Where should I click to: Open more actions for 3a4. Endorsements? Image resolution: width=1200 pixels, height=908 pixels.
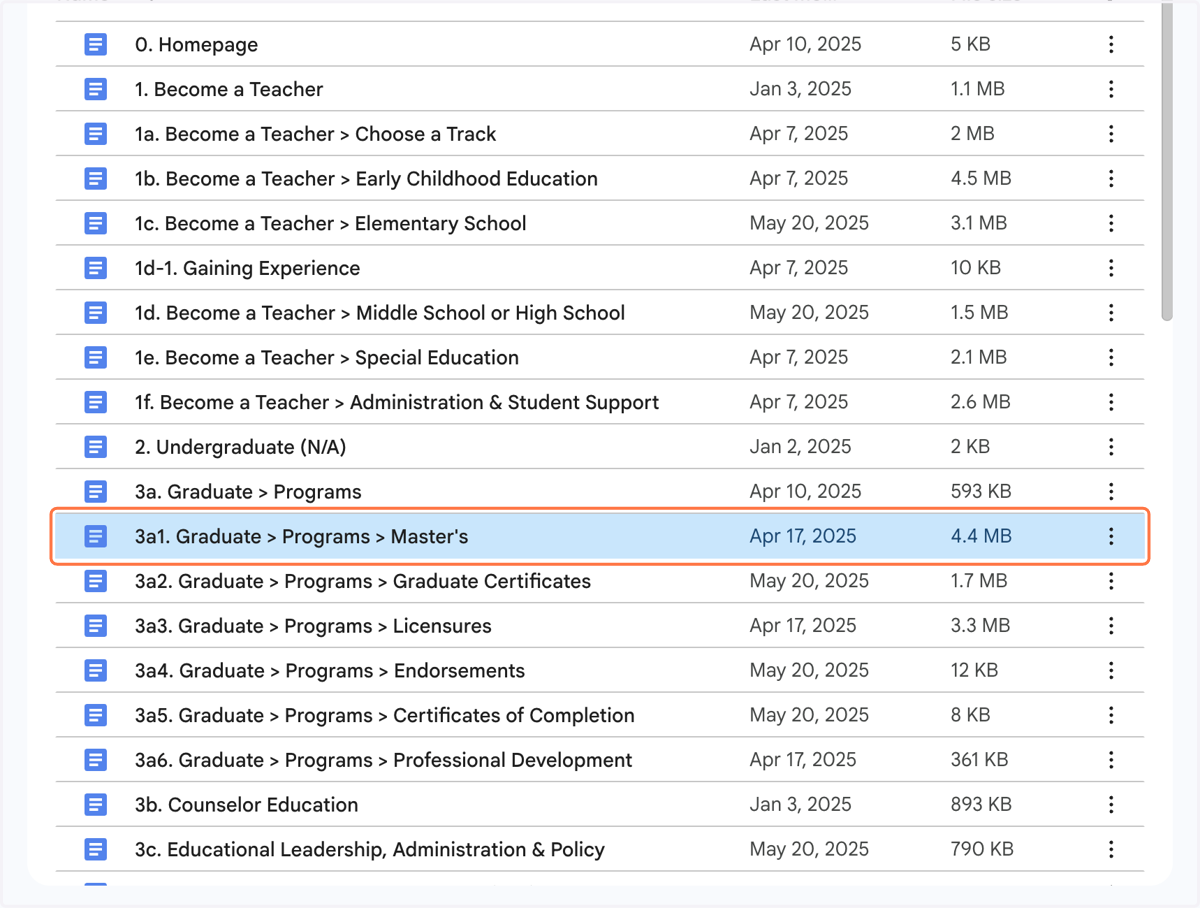[1111, 671]
